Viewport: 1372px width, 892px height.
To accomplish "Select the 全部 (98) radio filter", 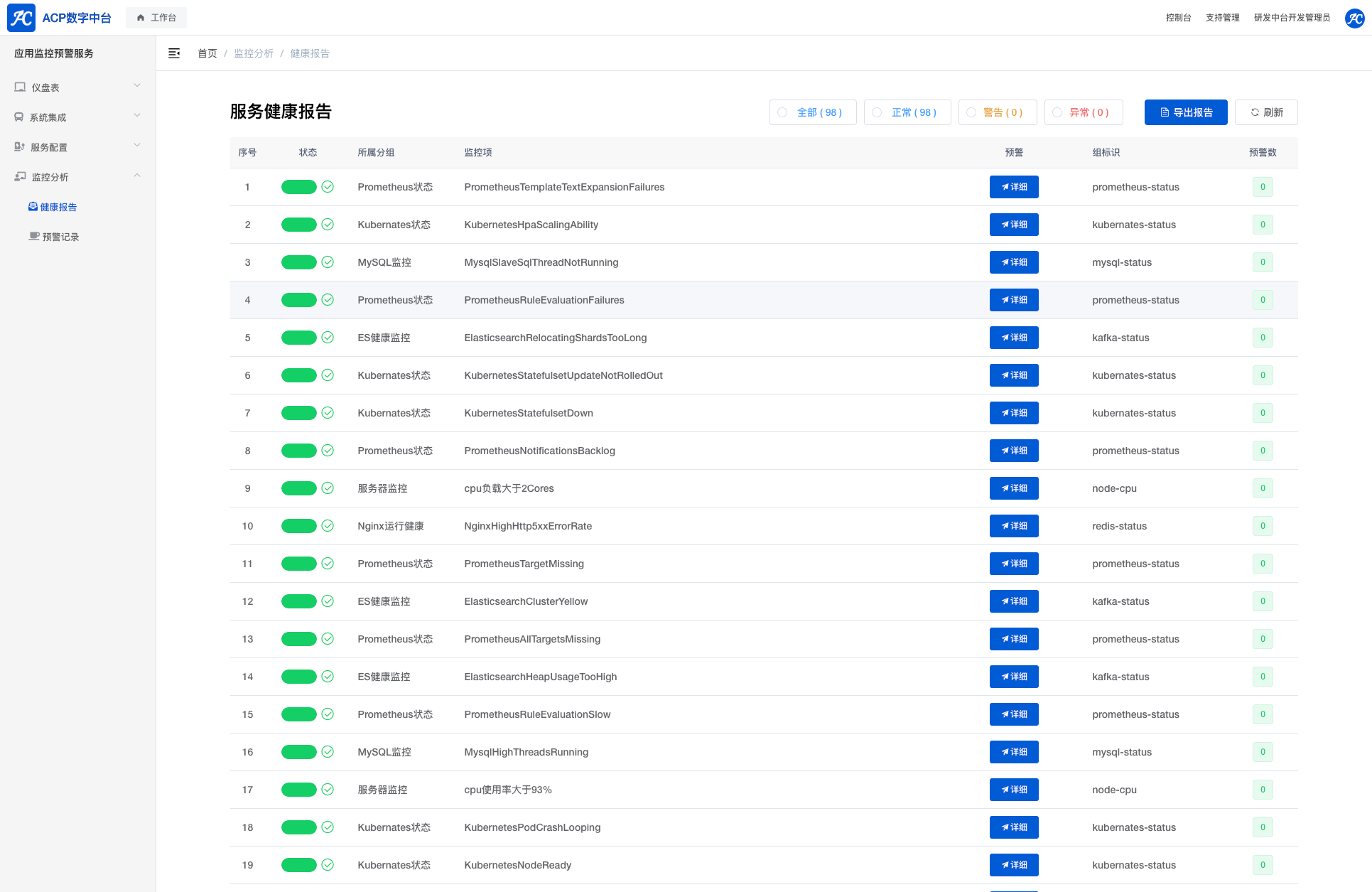I will click(x=782, y=112).
